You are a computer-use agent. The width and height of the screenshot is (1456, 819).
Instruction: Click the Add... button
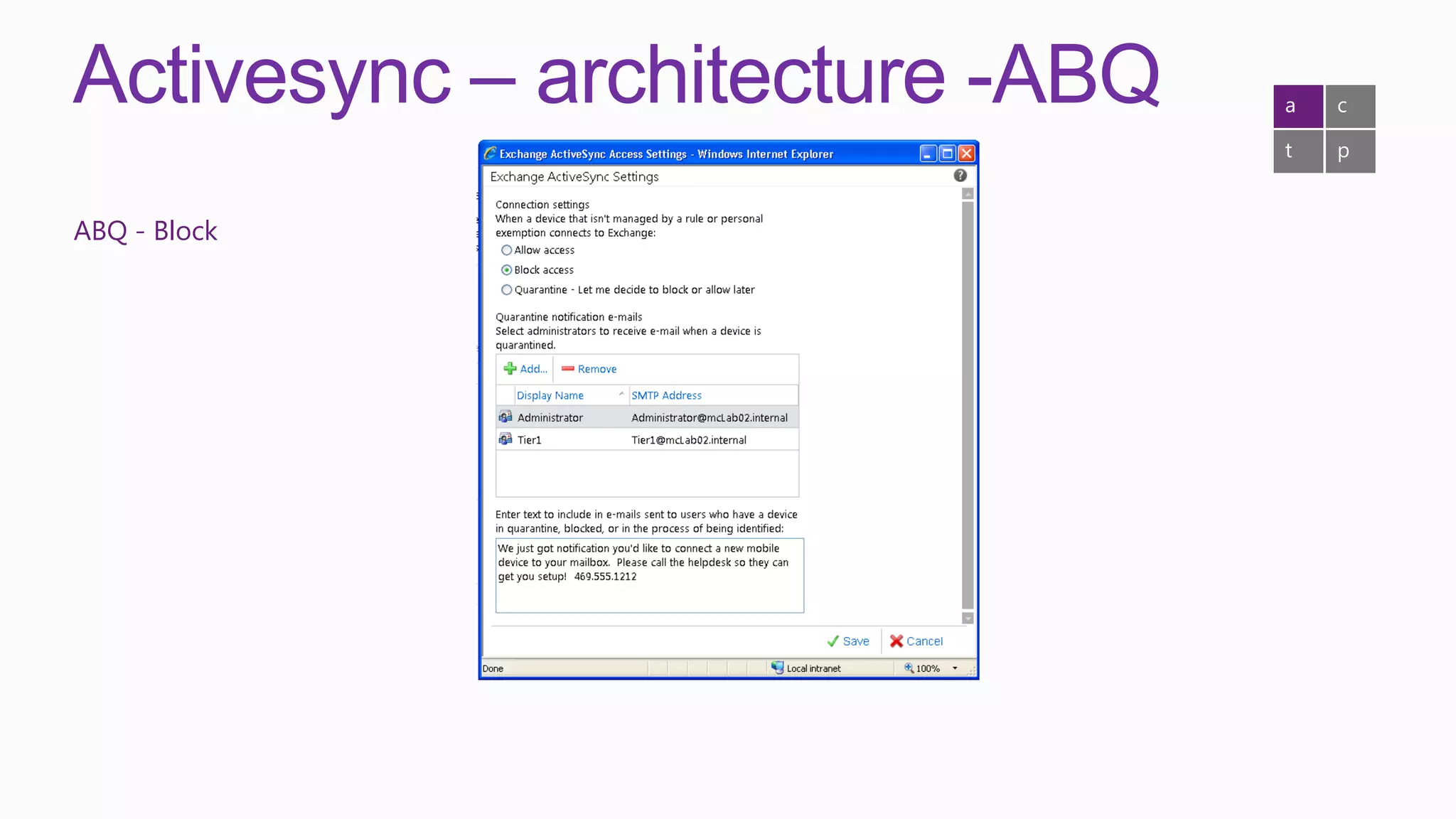coord(525,369)
